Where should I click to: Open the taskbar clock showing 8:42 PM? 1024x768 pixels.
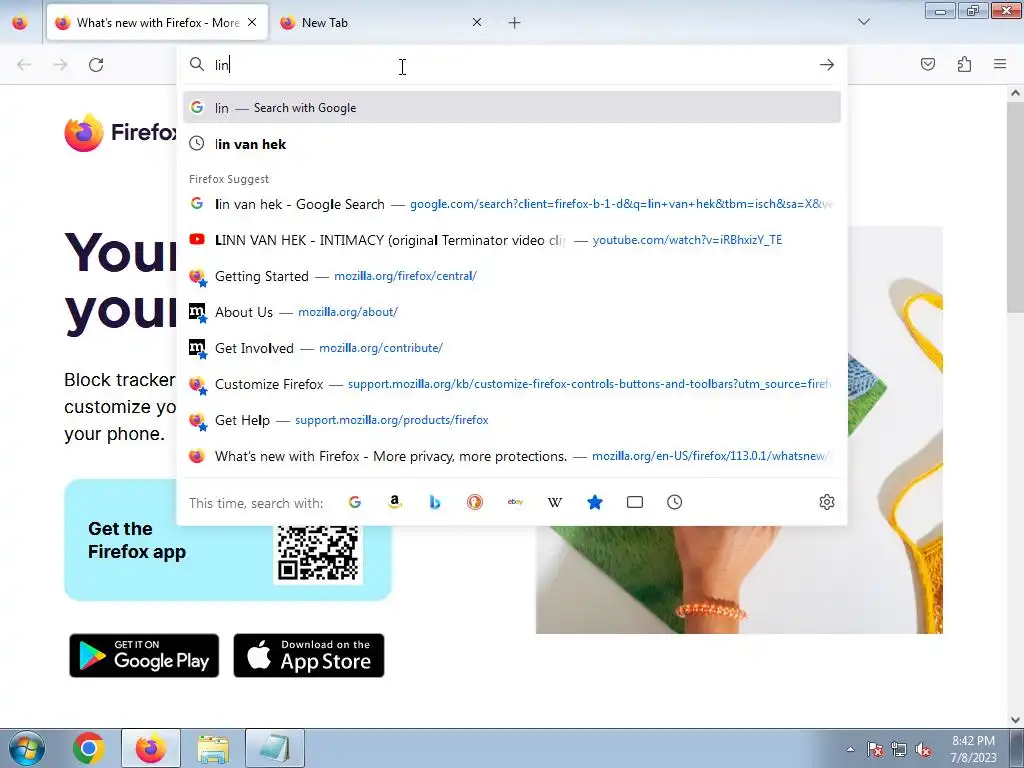click(973, 749)
